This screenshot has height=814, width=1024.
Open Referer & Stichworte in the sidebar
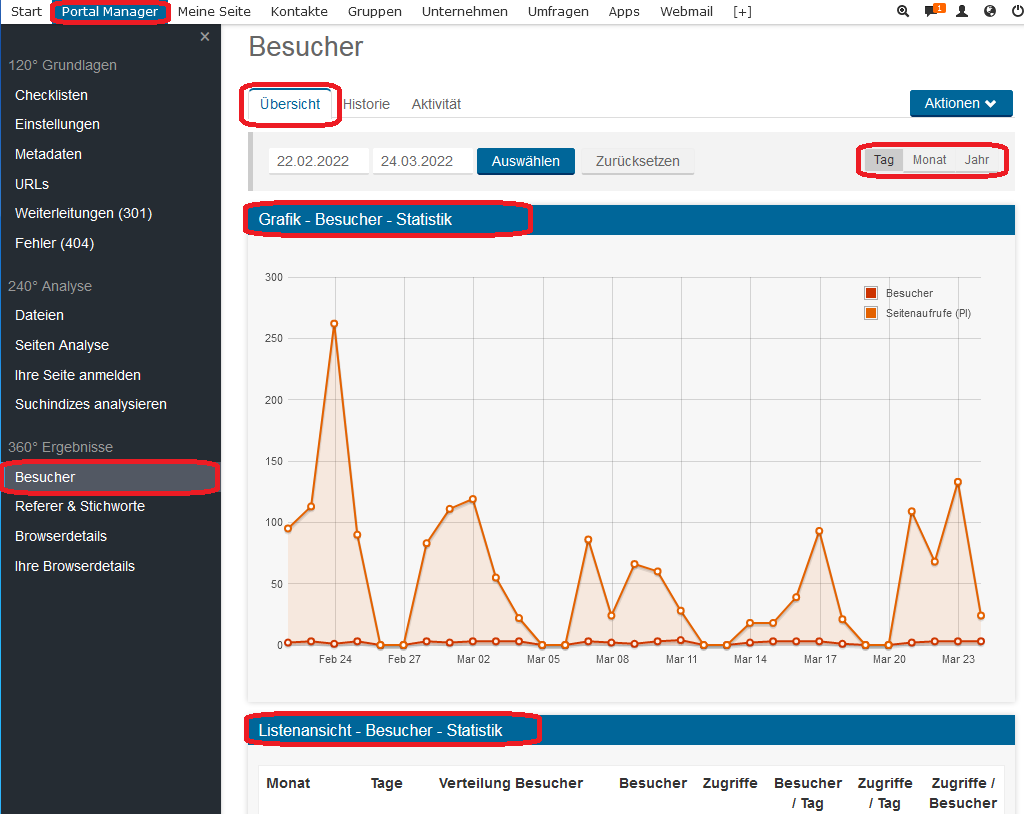click(x=80, y=506)
